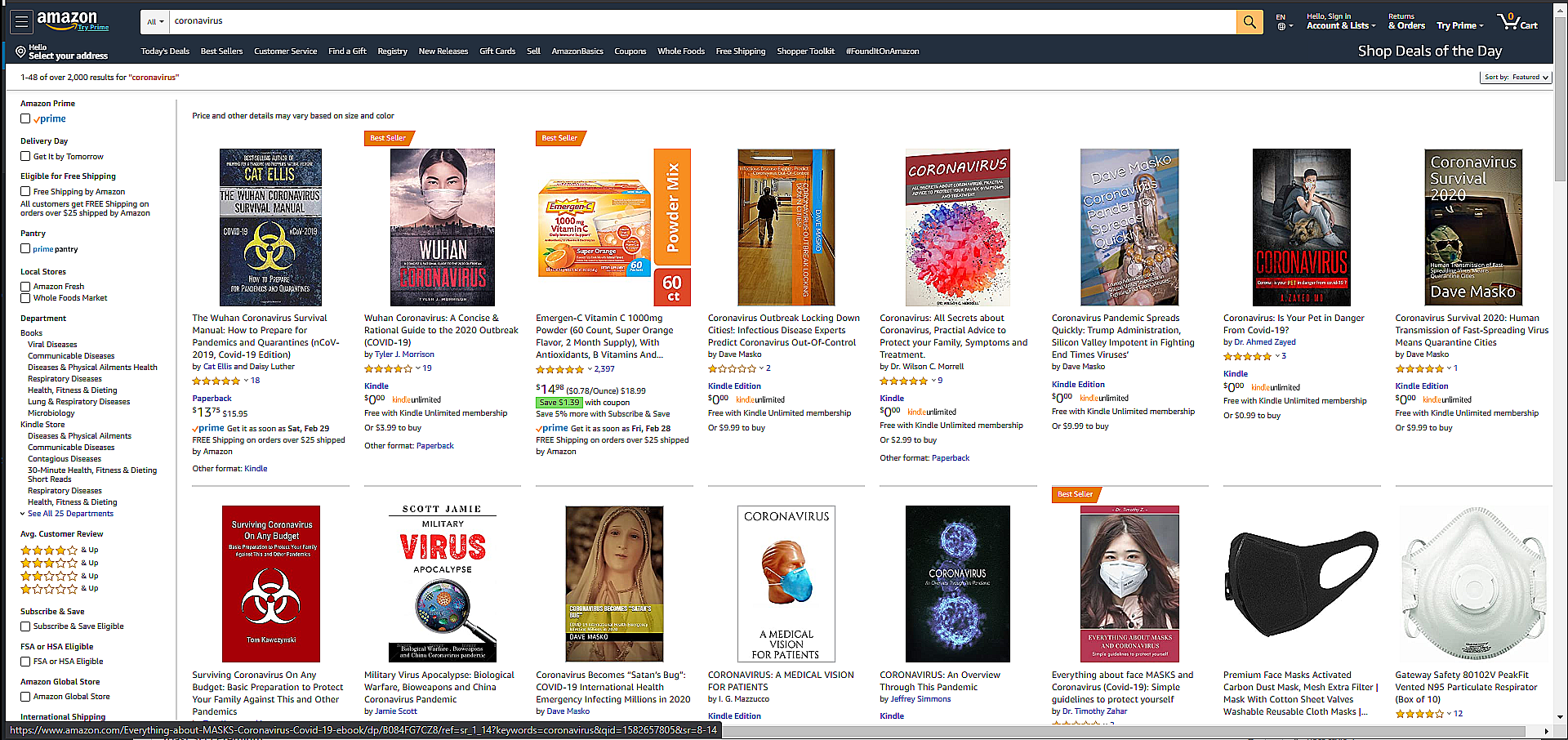Open the Sort by Featured dropdown
This screenshot has height=740, width=1568.
pos(1516,78)
